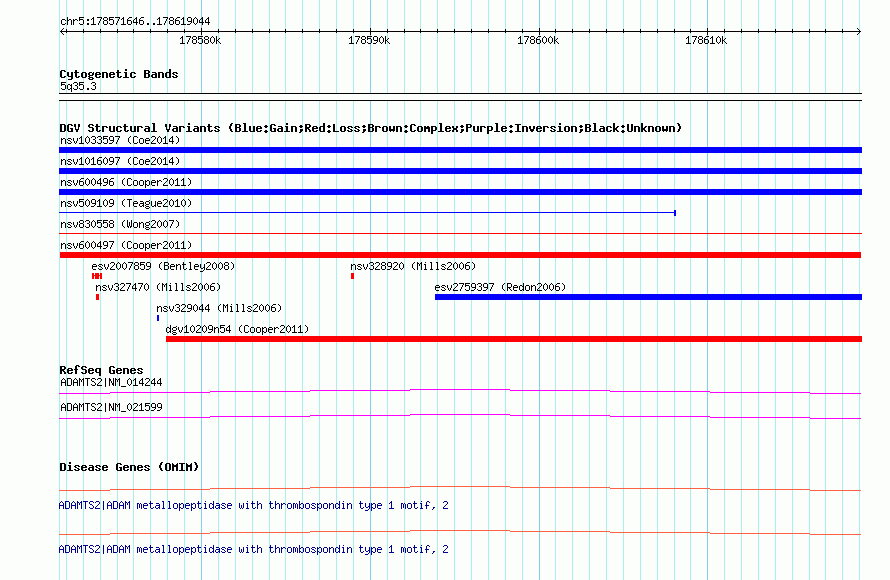890x580 pixels.
Task: Select the blue bar for nsv1033597
Action: (x=460, y=150)
